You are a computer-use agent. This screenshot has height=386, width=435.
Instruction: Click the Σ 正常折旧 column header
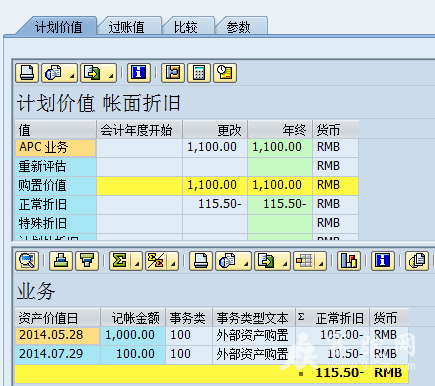[x=332, y=317]
